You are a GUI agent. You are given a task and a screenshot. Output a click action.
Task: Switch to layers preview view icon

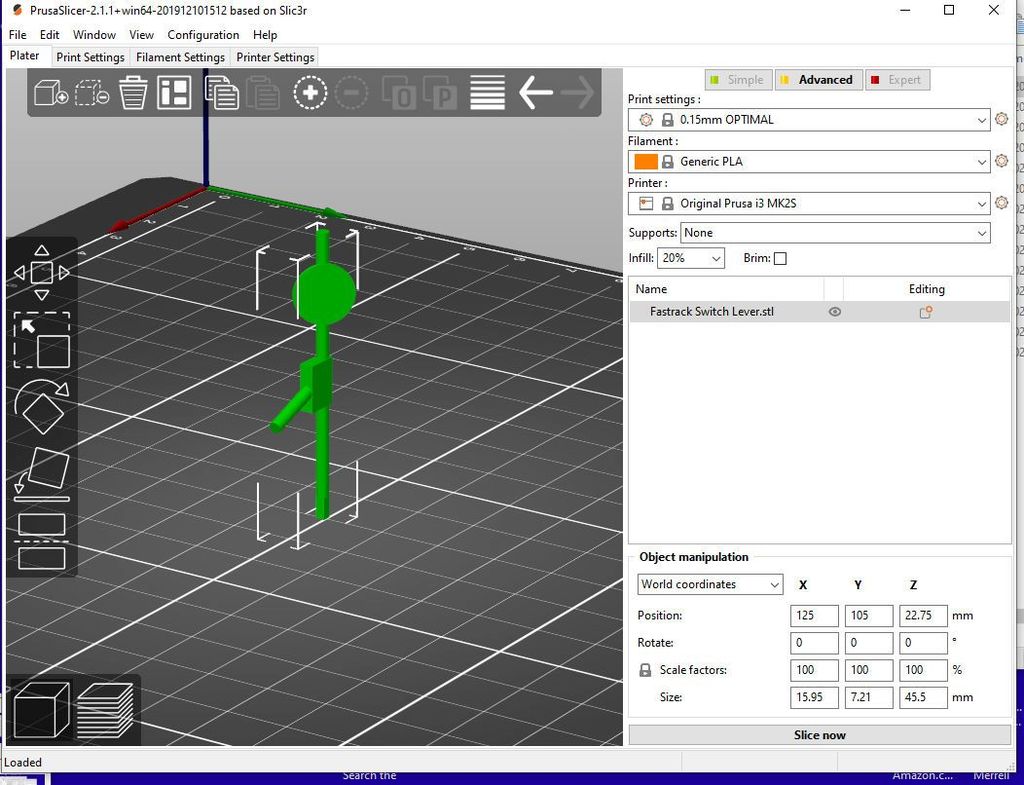105,709
